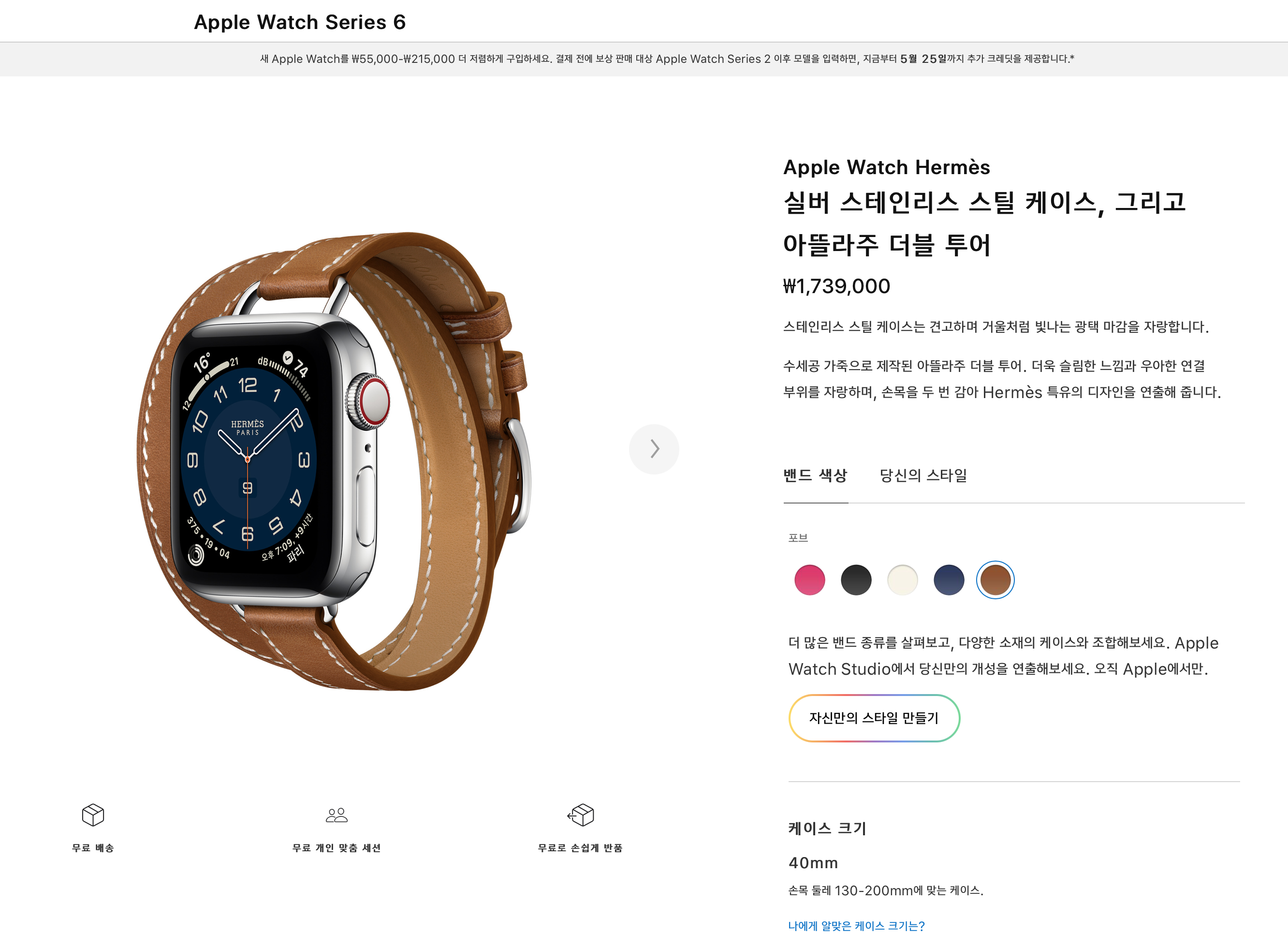The width and height of the screenshot is (1288, 948).
Task: Select the 40mm case size option
Action: (x=813, y=862)
